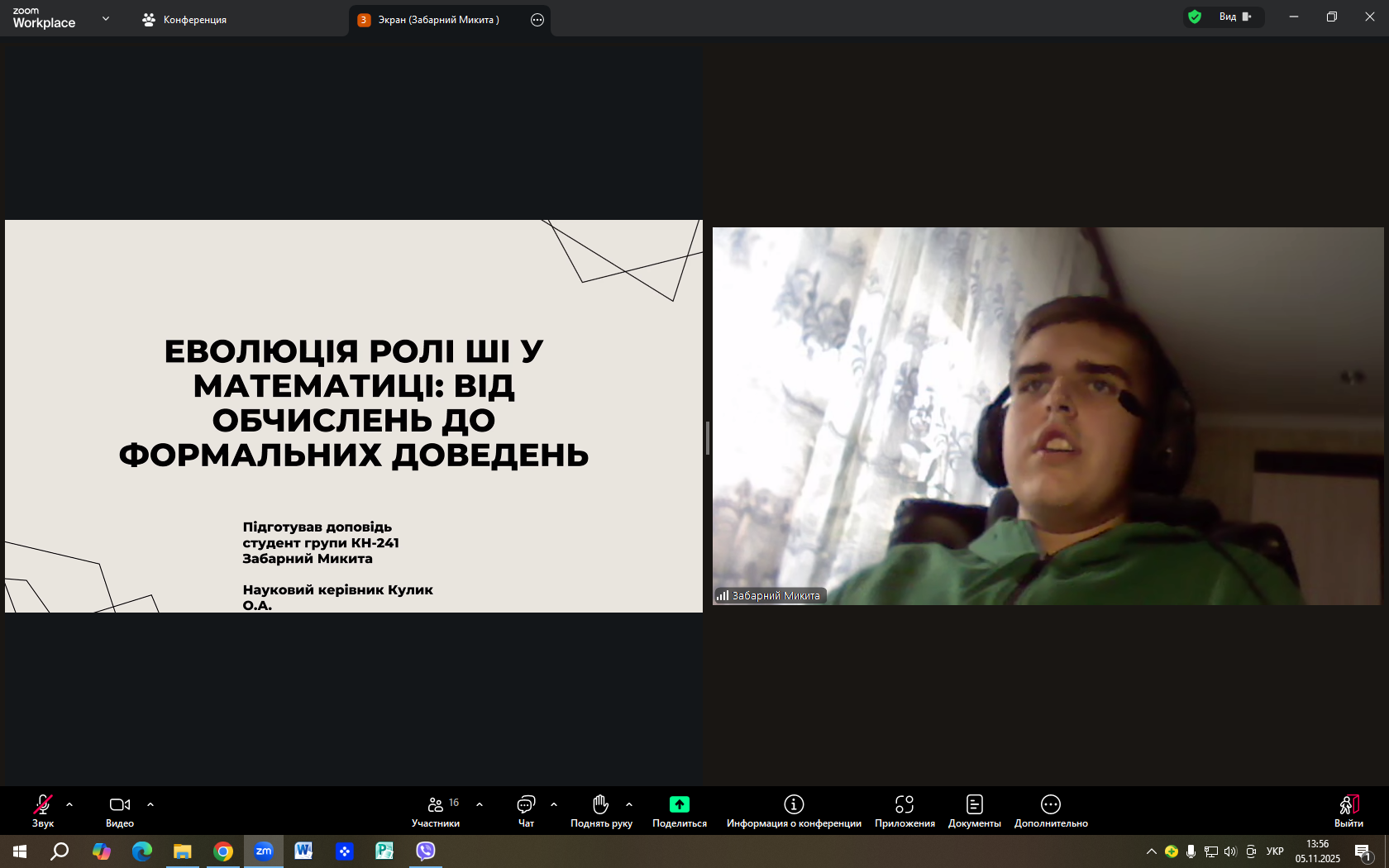The image size is (1389, 868).
Task: Open Viber from the Windows taskbar
Action: click(x=426, y=851)
